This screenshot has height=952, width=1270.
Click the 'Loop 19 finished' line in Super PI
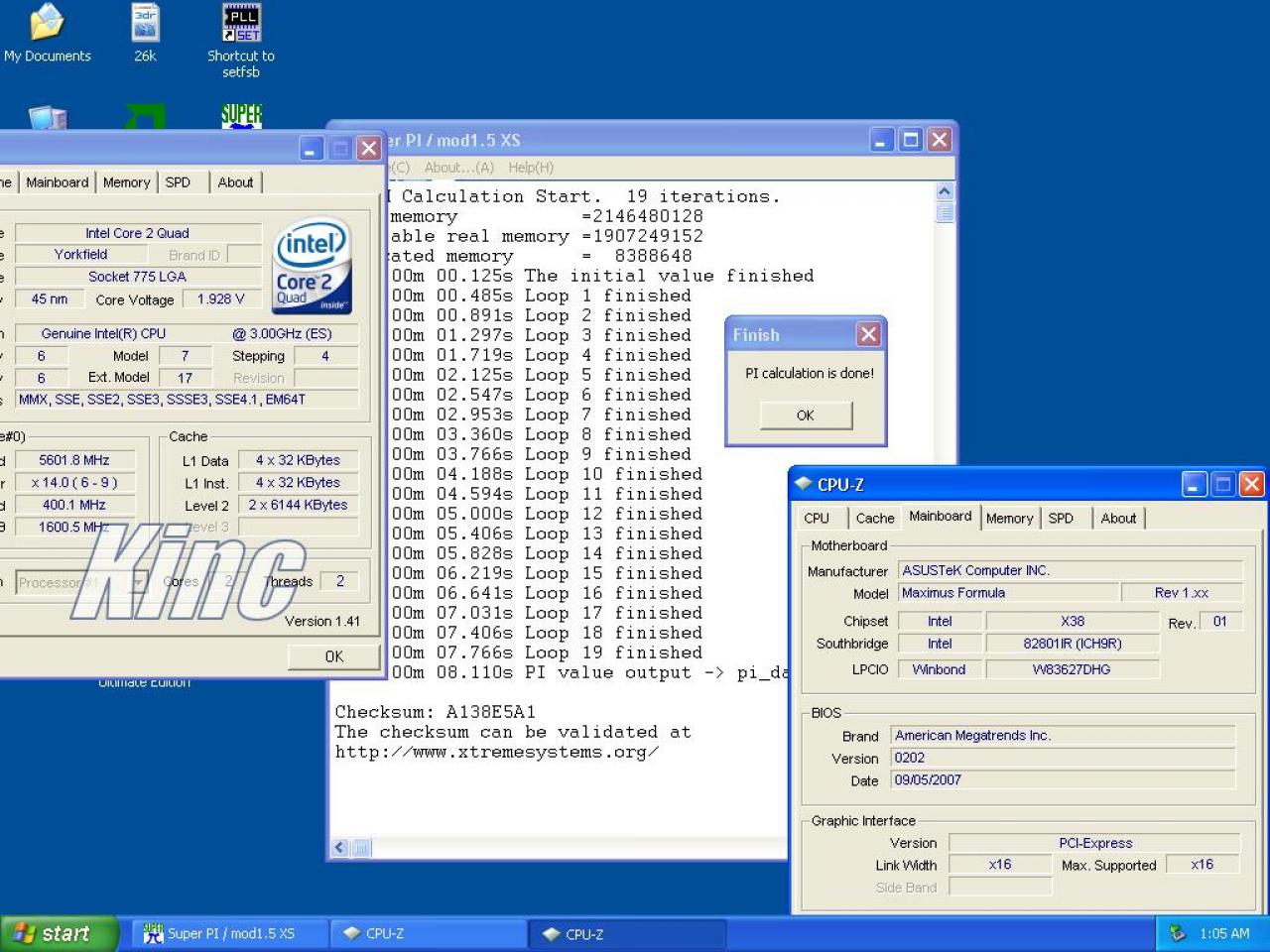click(547, 653)
